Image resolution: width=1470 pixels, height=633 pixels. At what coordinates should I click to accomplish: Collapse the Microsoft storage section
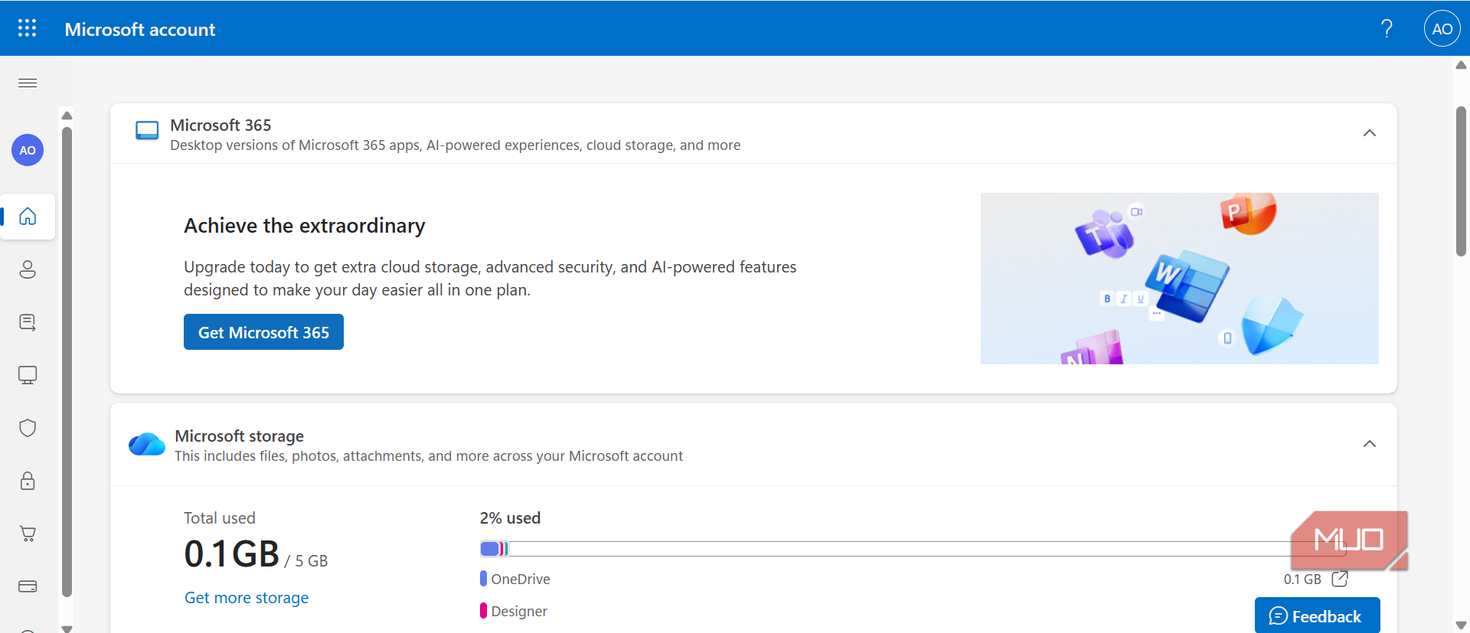(1370, 444)
